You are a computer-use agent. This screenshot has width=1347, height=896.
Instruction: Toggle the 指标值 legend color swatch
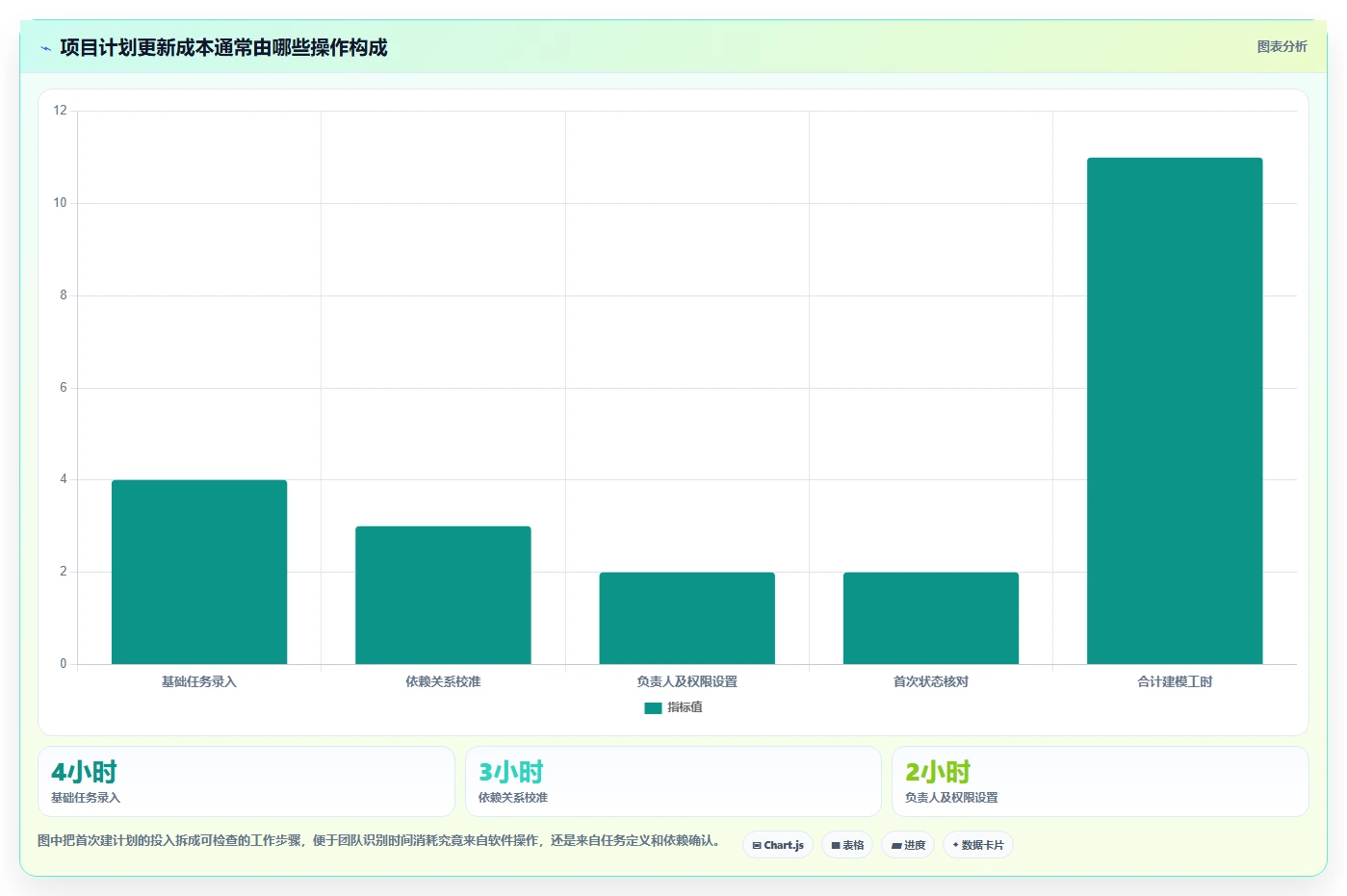(x=653, y=707)
